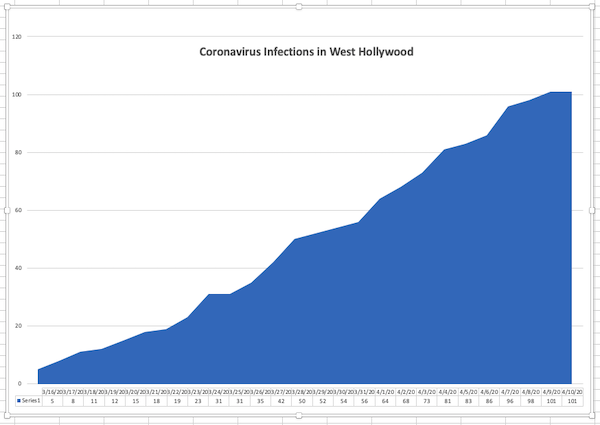This screenshot has height=425, width=600.
Task: Click the 4/1/20 date header cell
Action: pyautogui.click(x=385, y=392)
